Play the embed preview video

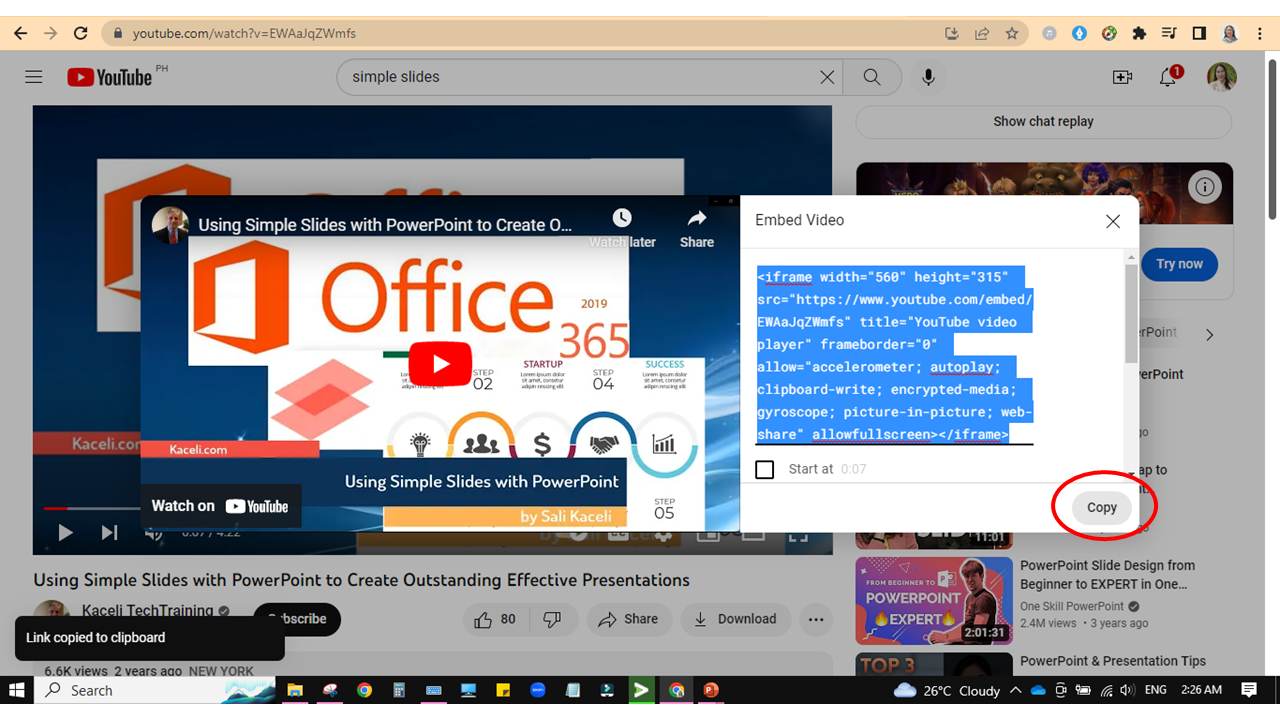pos(440,362)
